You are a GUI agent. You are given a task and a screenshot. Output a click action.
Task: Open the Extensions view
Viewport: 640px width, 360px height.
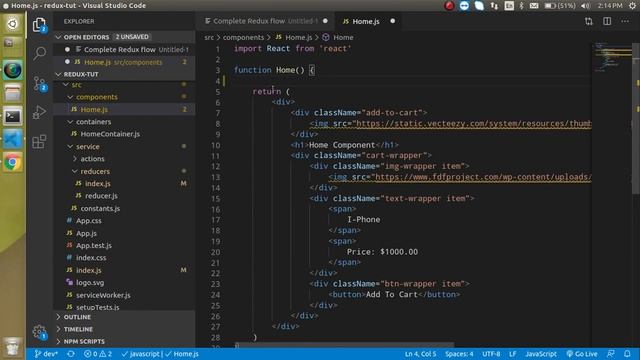coord(39,142)
